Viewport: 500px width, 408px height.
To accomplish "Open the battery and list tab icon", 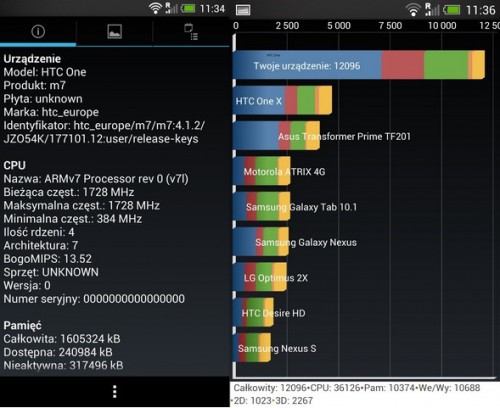I will 191,32.
